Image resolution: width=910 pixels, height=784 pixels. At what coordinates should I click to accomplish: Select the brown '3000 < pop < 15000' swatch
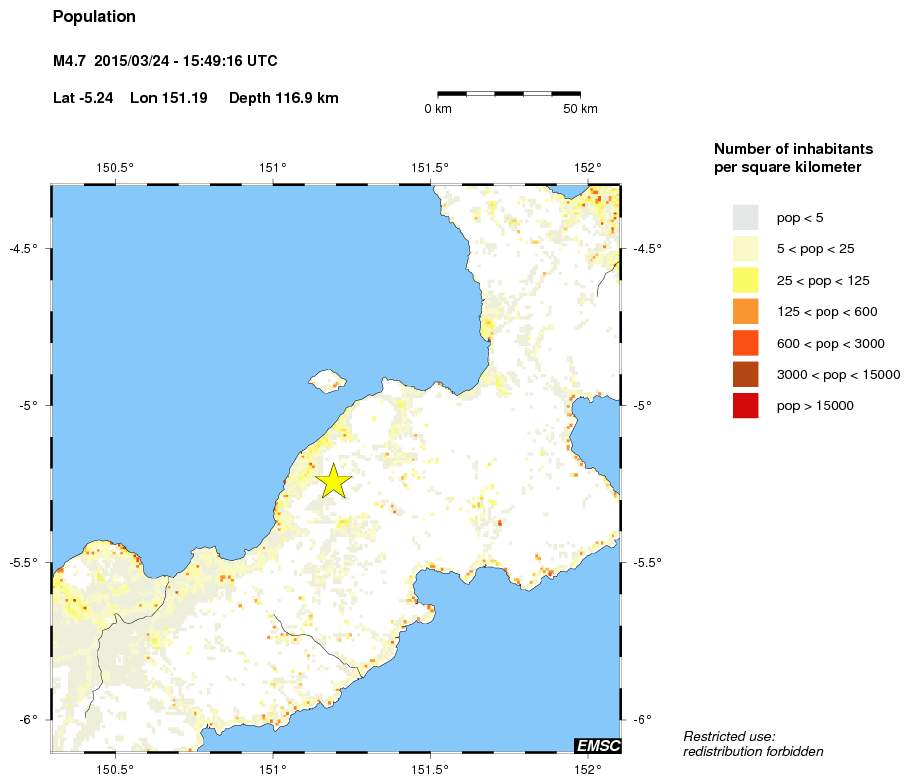coord(746,374)
